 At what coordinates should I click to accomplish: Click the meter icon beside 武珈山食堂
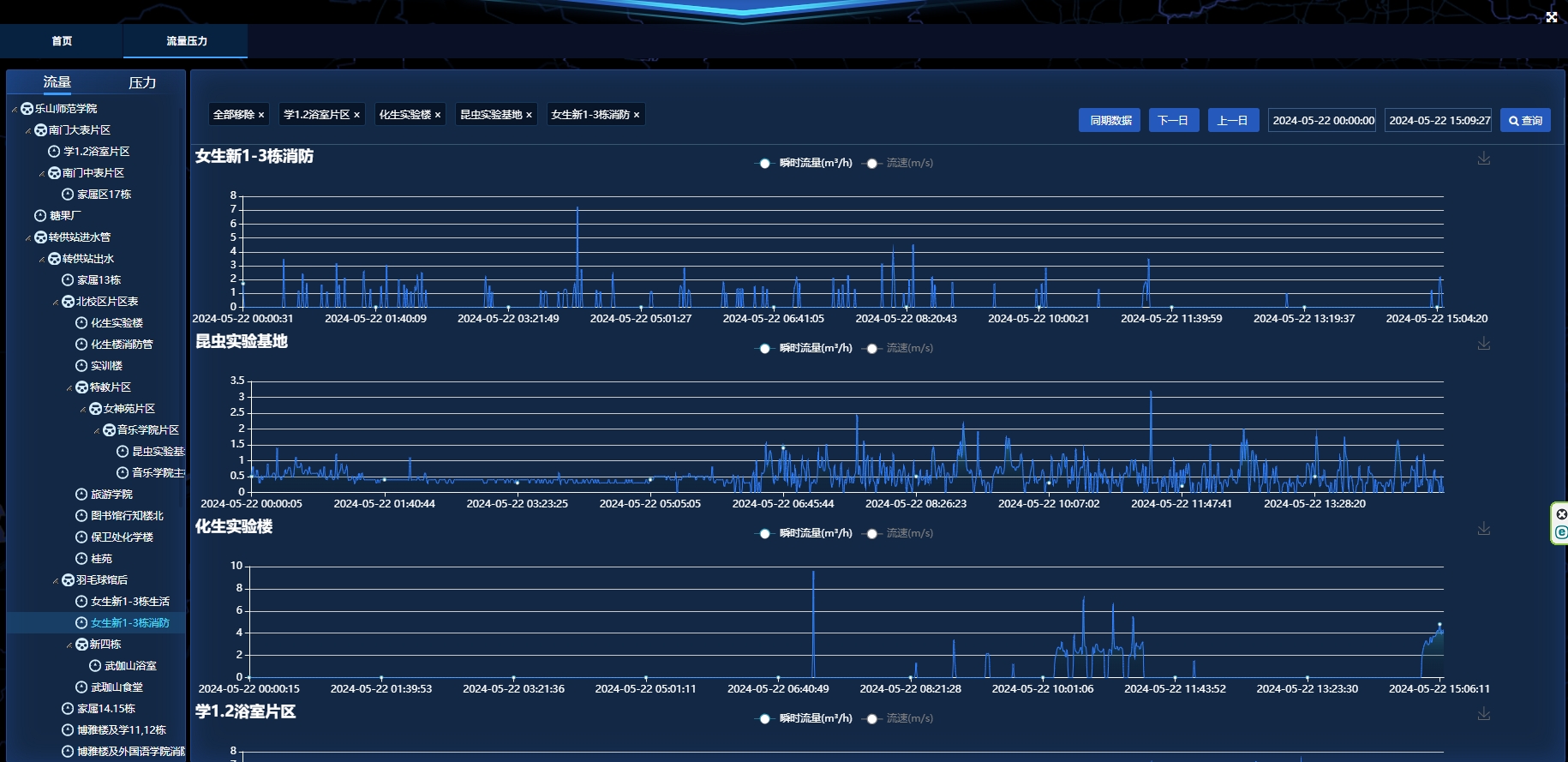tap(81, 687)
